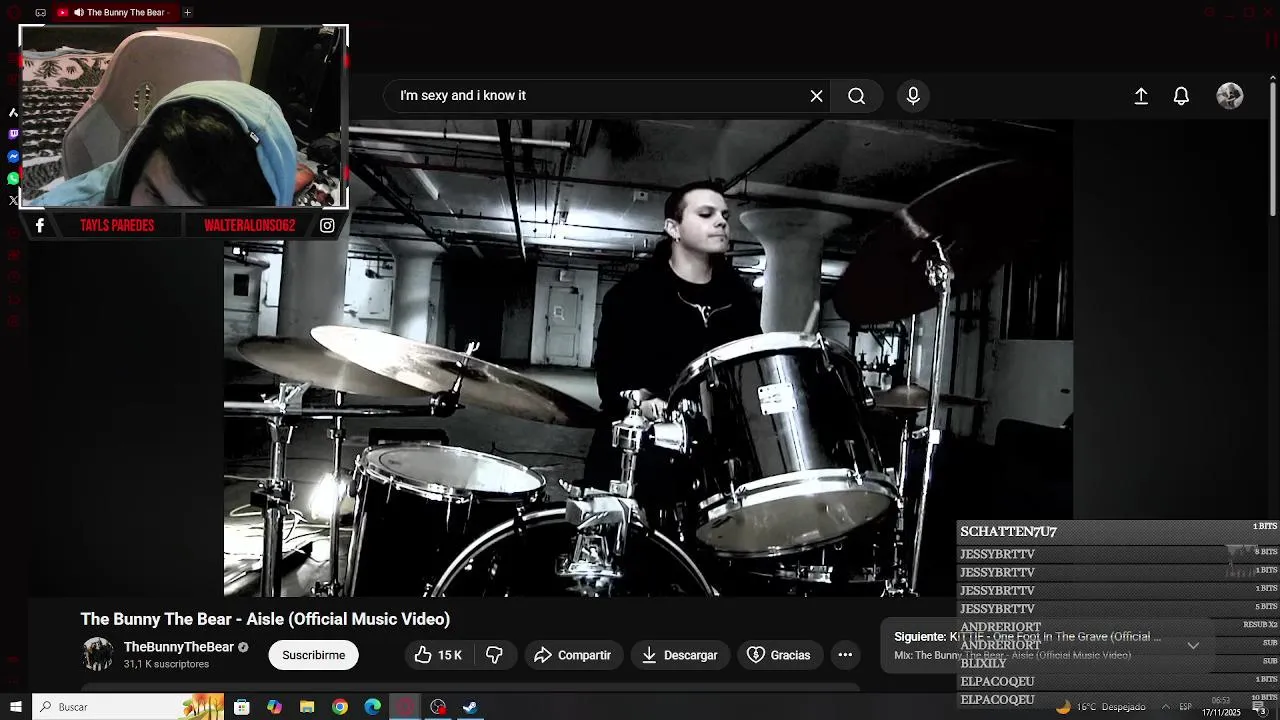The height and width of the screenshot is (720, 1280).
Task: Open Google Chrome from taskbar
Action: click(x=340, y=707)
